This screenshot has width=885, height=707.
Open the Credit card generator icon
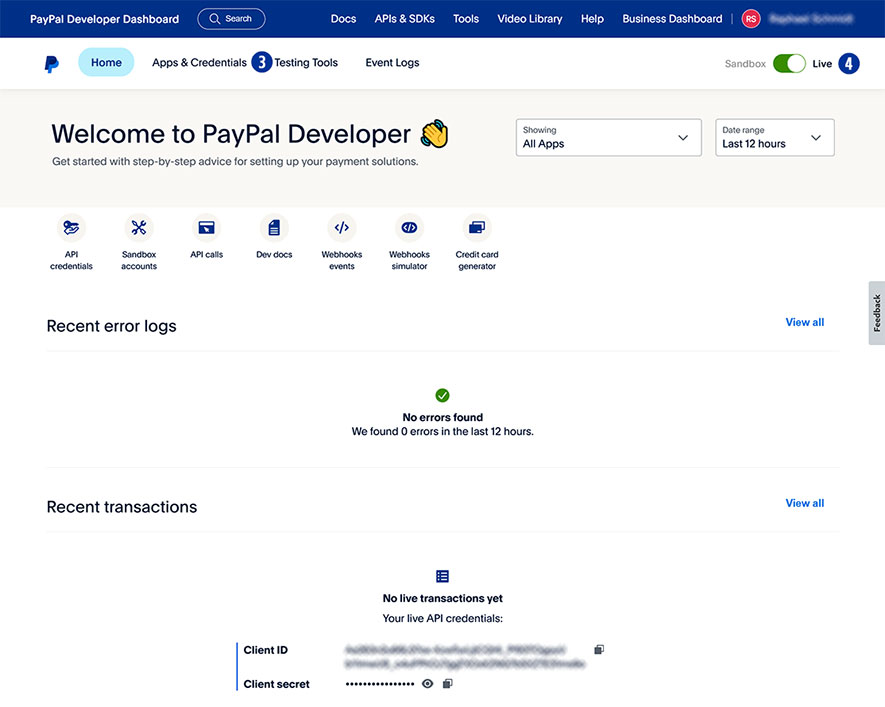tap(477, 228)
